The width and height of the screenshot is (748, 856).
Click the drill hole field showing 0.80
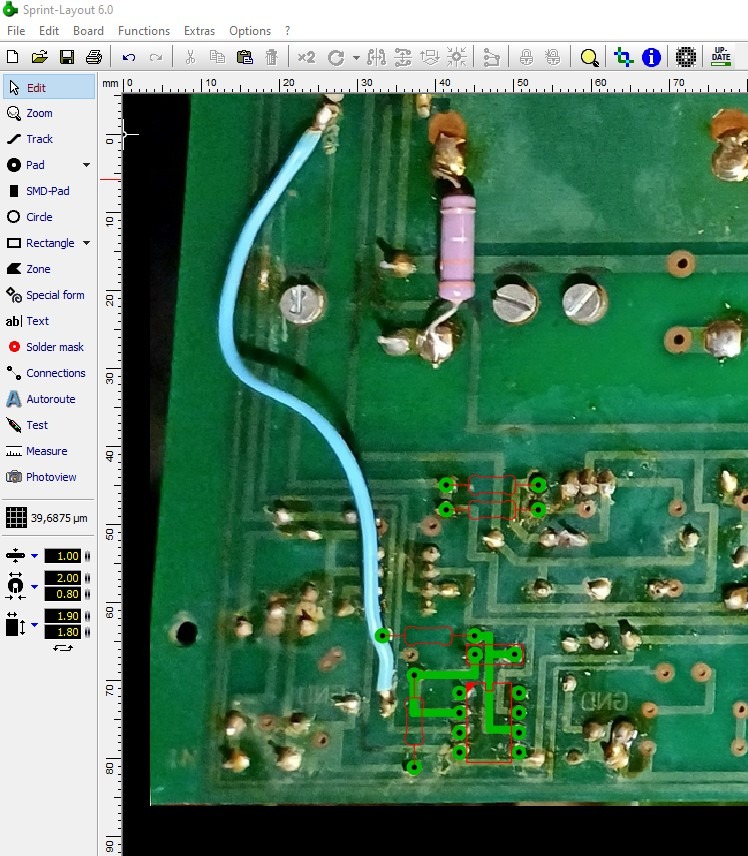pos(63,594)
